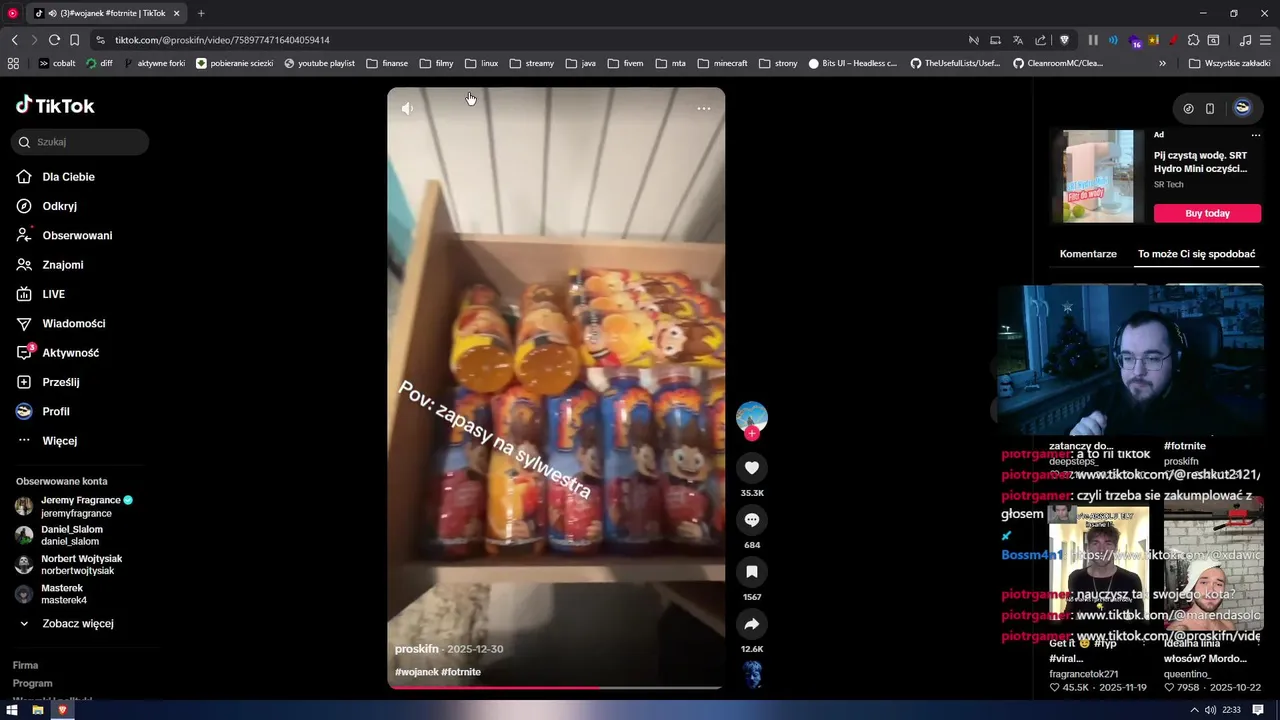Mute the TikTok video with the speaker icon
The image size is (1280, 720).
click(x=407, y=108)
